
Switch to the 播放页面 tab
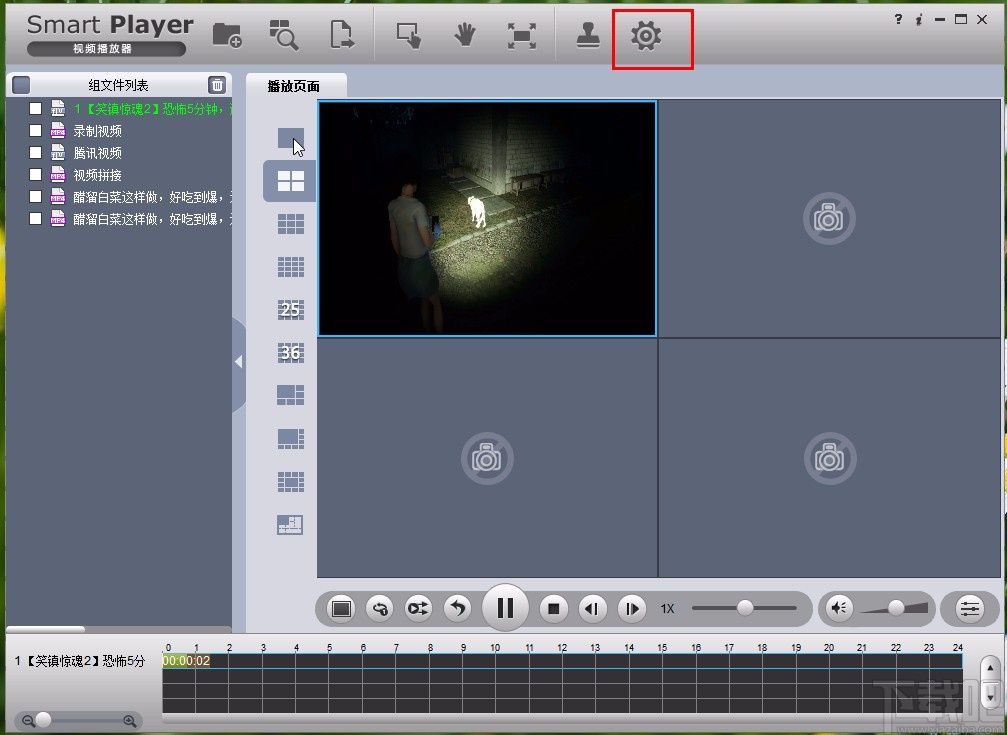pyautogui.click(x=294, y=86)
